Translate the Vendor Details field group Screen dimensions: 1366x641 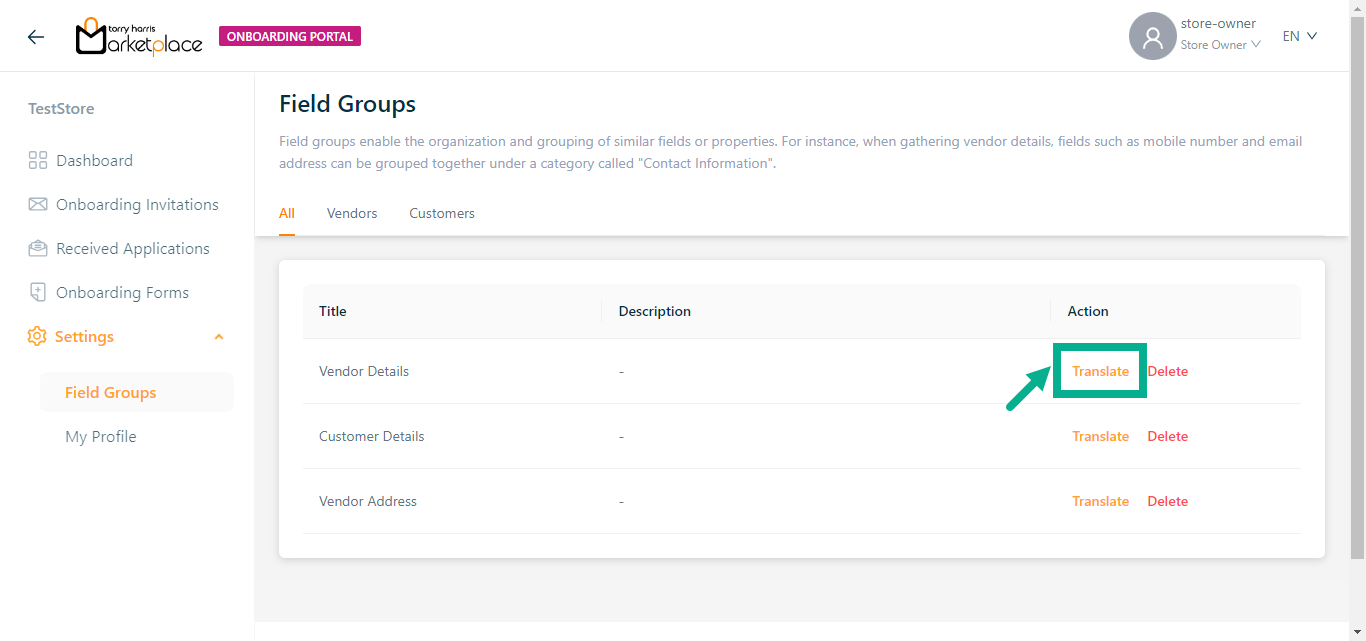click(1100, 371)
